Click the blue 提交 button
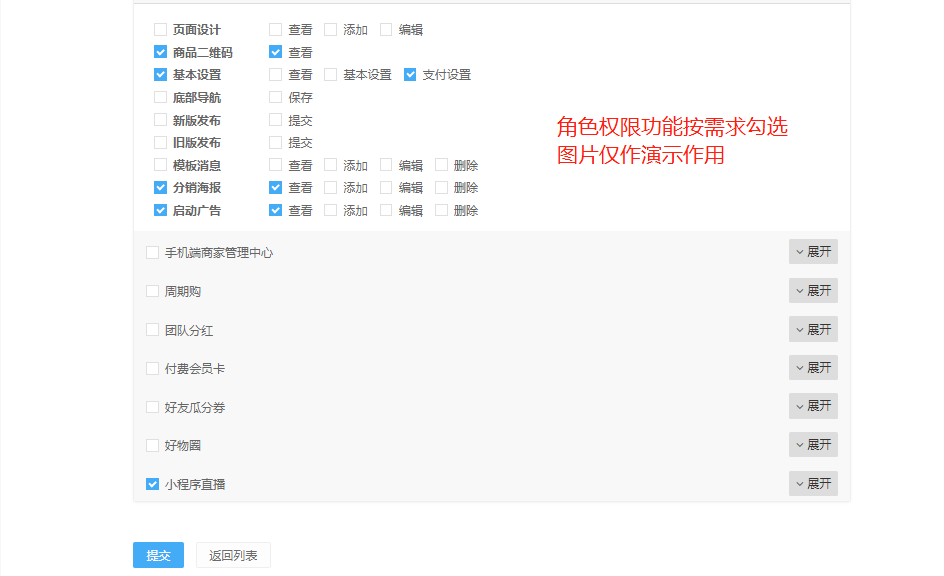944x576 pixels. coord(158,555)
